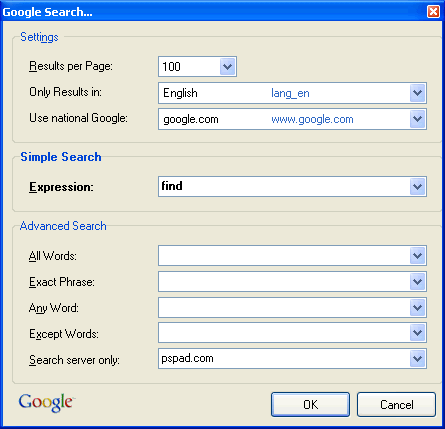Click the lang_en language code text
Screen dimensions: 445x429
pos(290,93)
